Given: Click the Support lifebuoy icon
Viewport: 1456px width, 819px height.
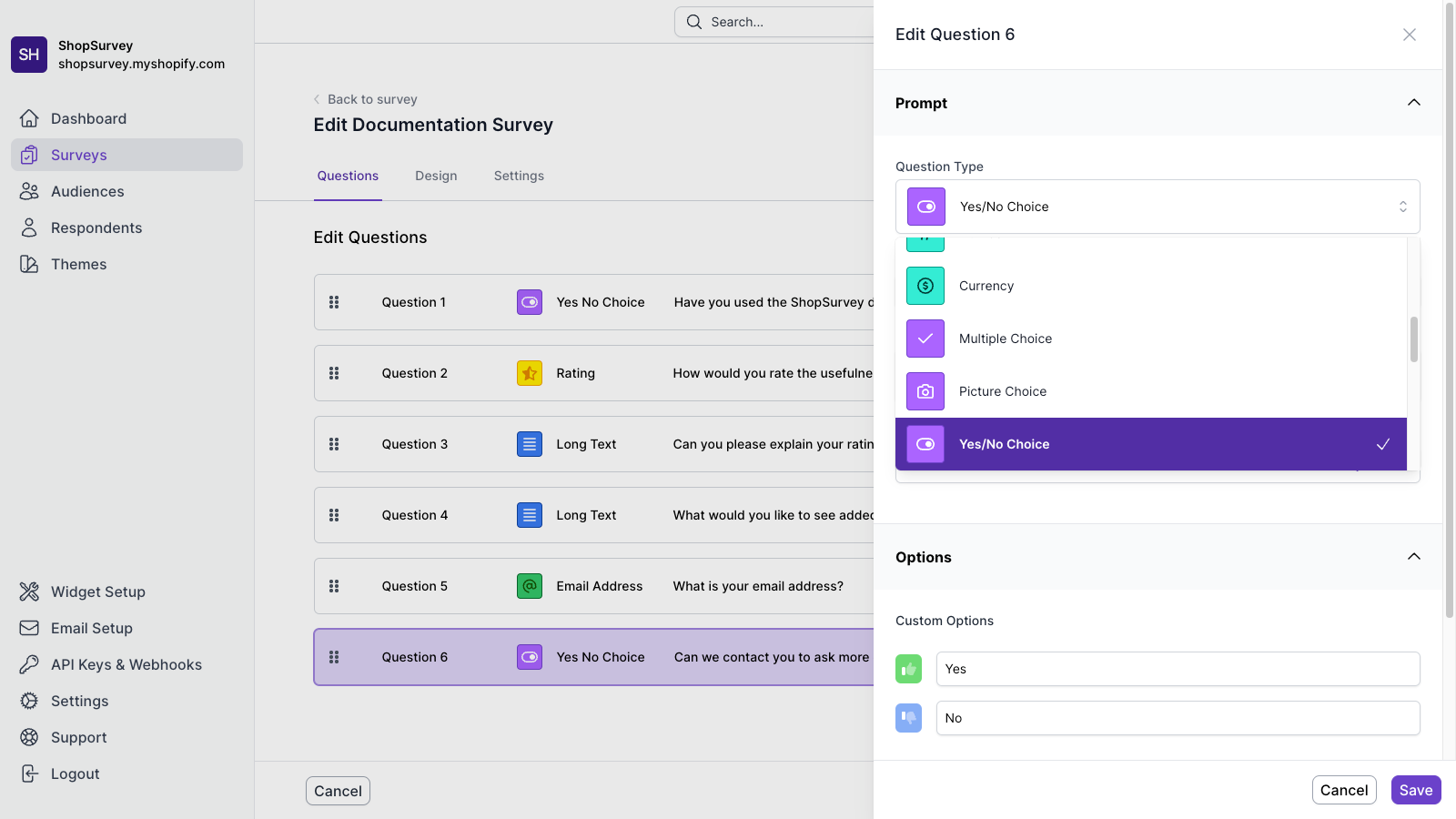Looking at the screenshot, I should (29, 737).
